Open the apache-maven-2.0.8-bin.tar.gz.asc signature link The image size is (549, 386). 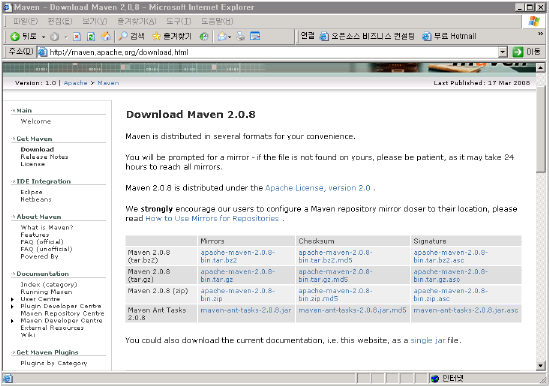pyautogui.click(x=450, y=276)
